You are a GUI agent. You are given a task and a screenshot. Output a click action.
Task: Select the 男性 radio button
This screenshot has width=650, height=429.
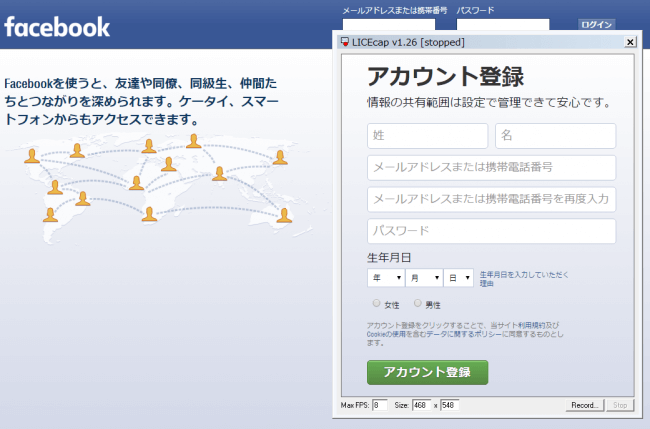417,303
